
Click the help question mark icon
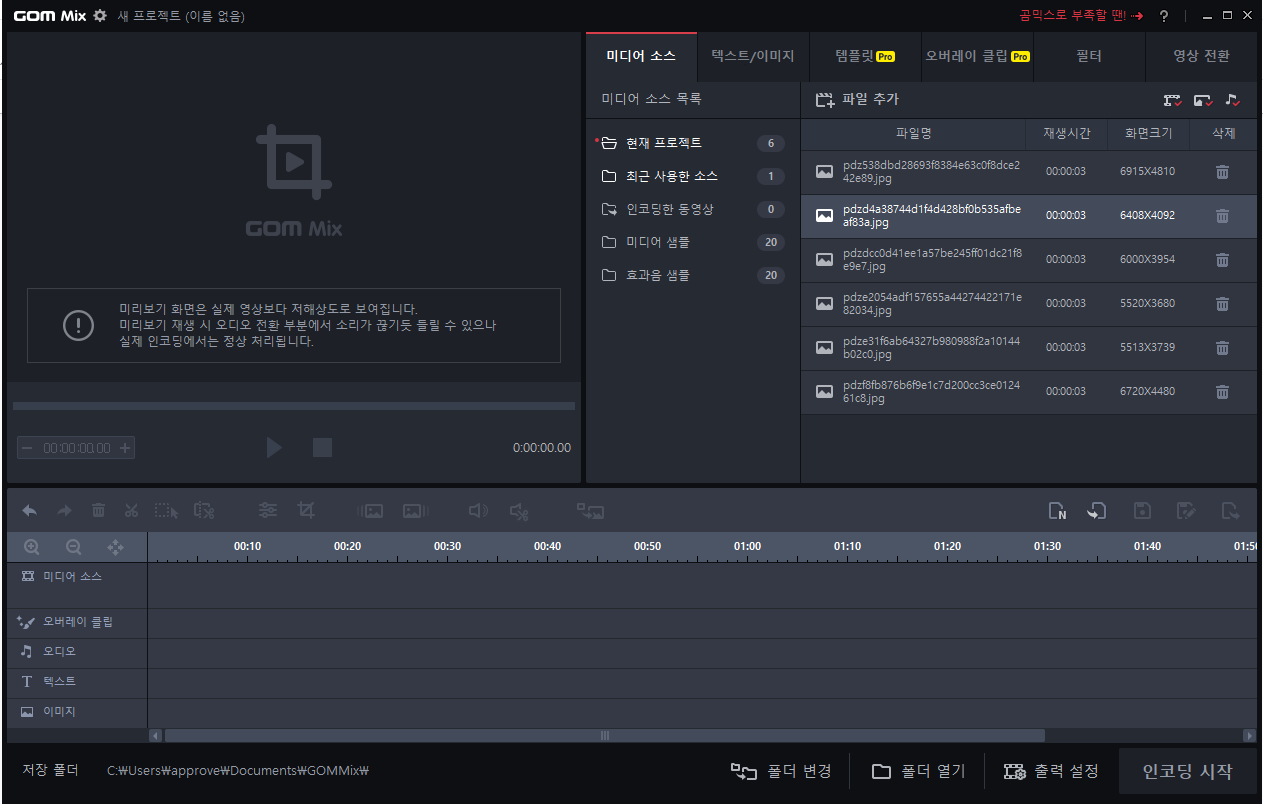point(1164,16)
